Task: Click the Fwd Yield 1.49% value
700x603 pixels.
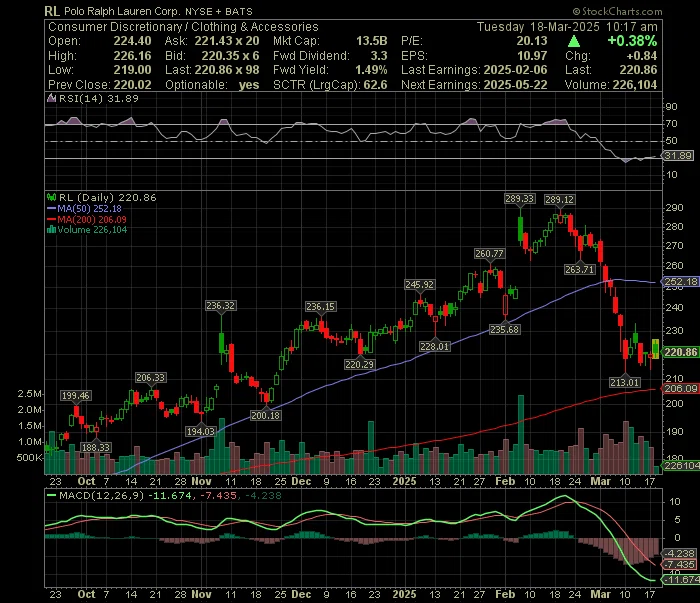Action: 371,70
